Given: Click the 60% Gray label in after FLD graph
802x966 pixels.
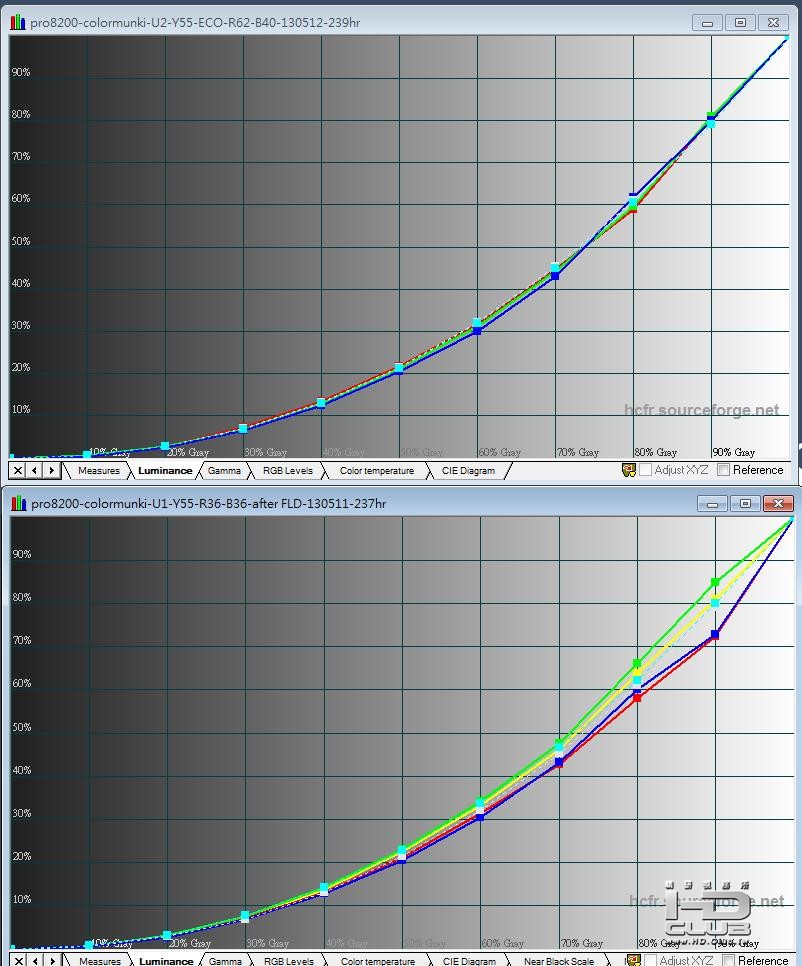Looking at the screenshot, I should click(x=502, y=943).
